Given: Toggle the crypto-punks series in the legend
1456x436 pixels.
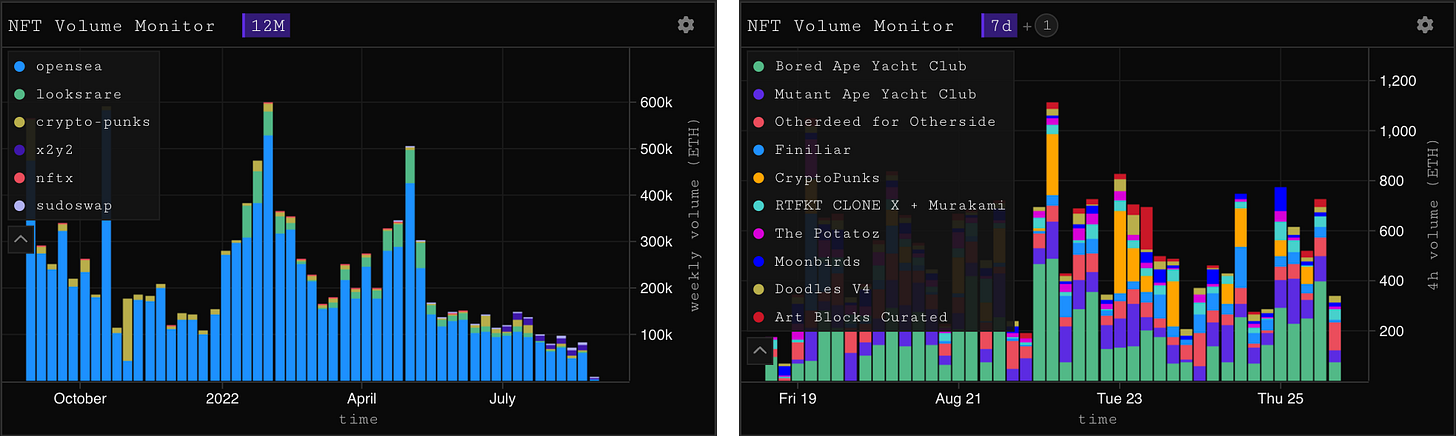Looking at the screenshot, I should click(x=81, y=122).
